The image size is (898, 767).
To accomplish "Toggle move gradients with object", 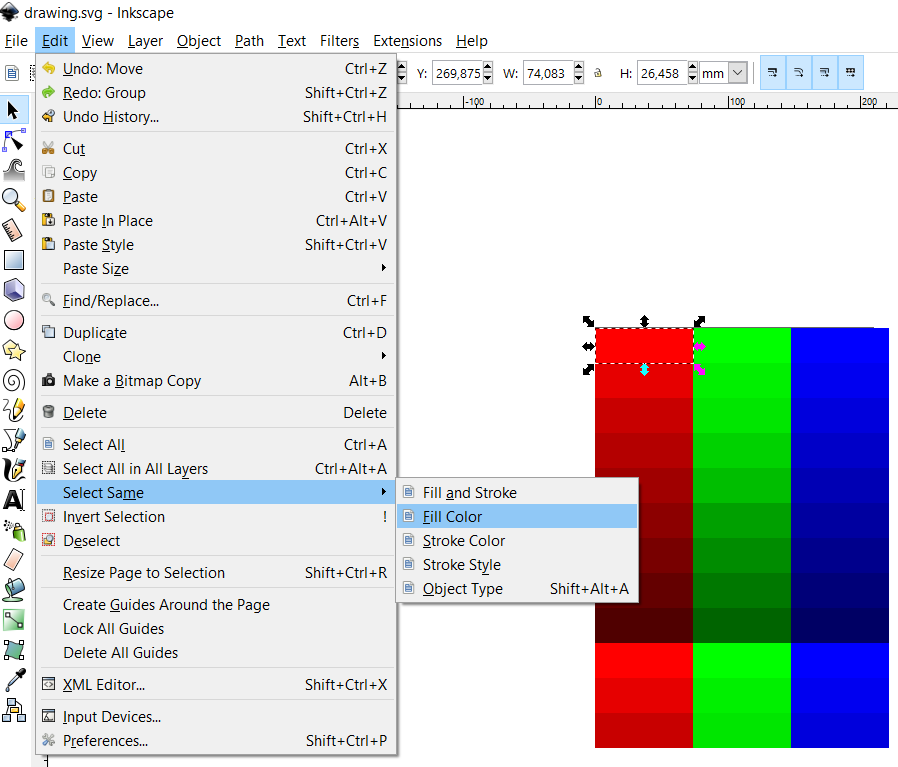I will coord(825,73).
